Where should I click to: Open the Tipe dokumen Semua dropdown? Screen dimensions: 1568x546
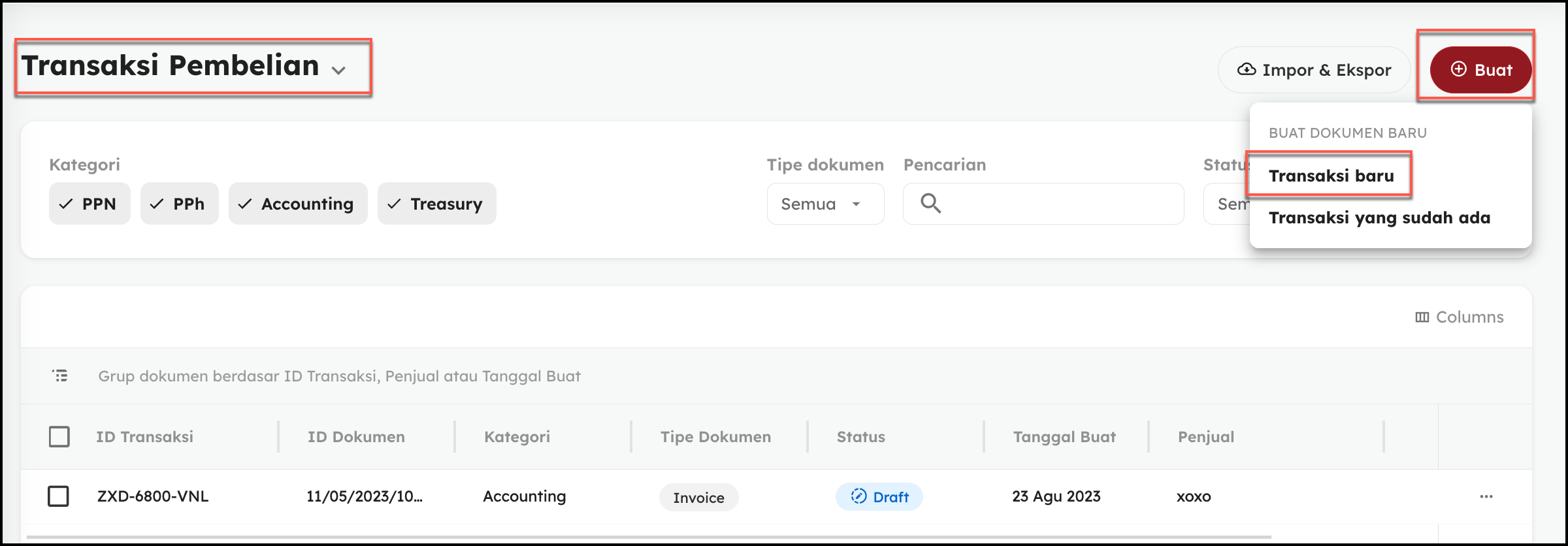pyautogui.click(x=825, y=204)
